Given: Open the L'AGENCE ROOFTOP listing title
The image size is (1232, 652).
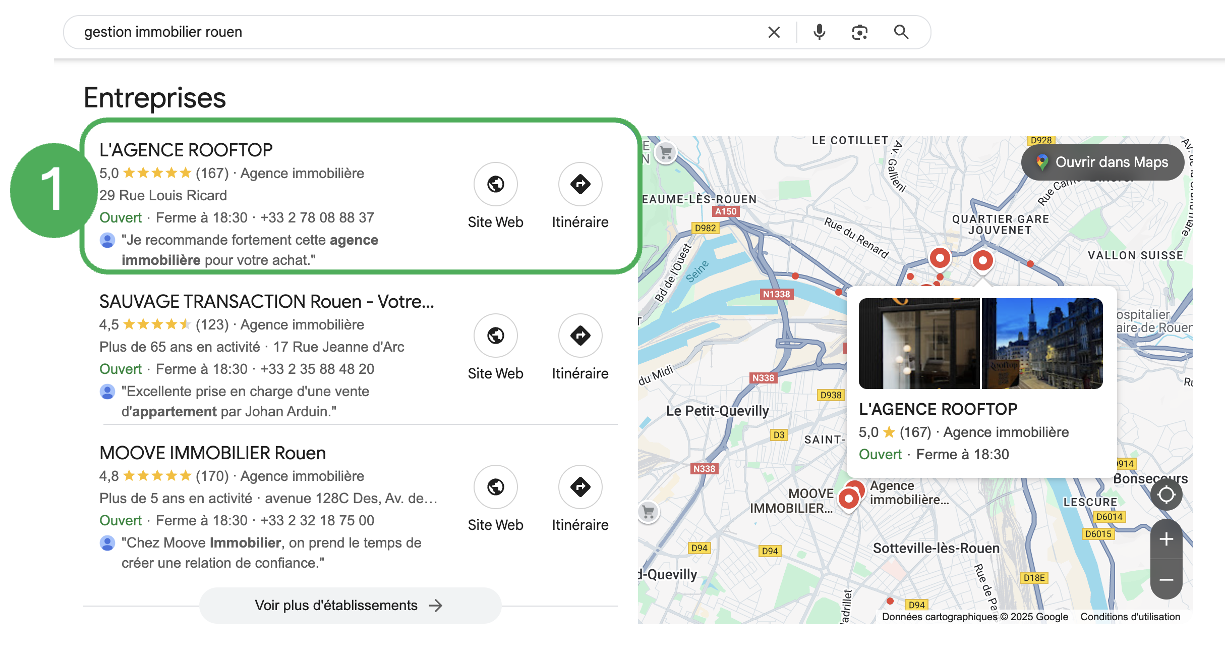Looking at the screenshot, I should [186, 150].
